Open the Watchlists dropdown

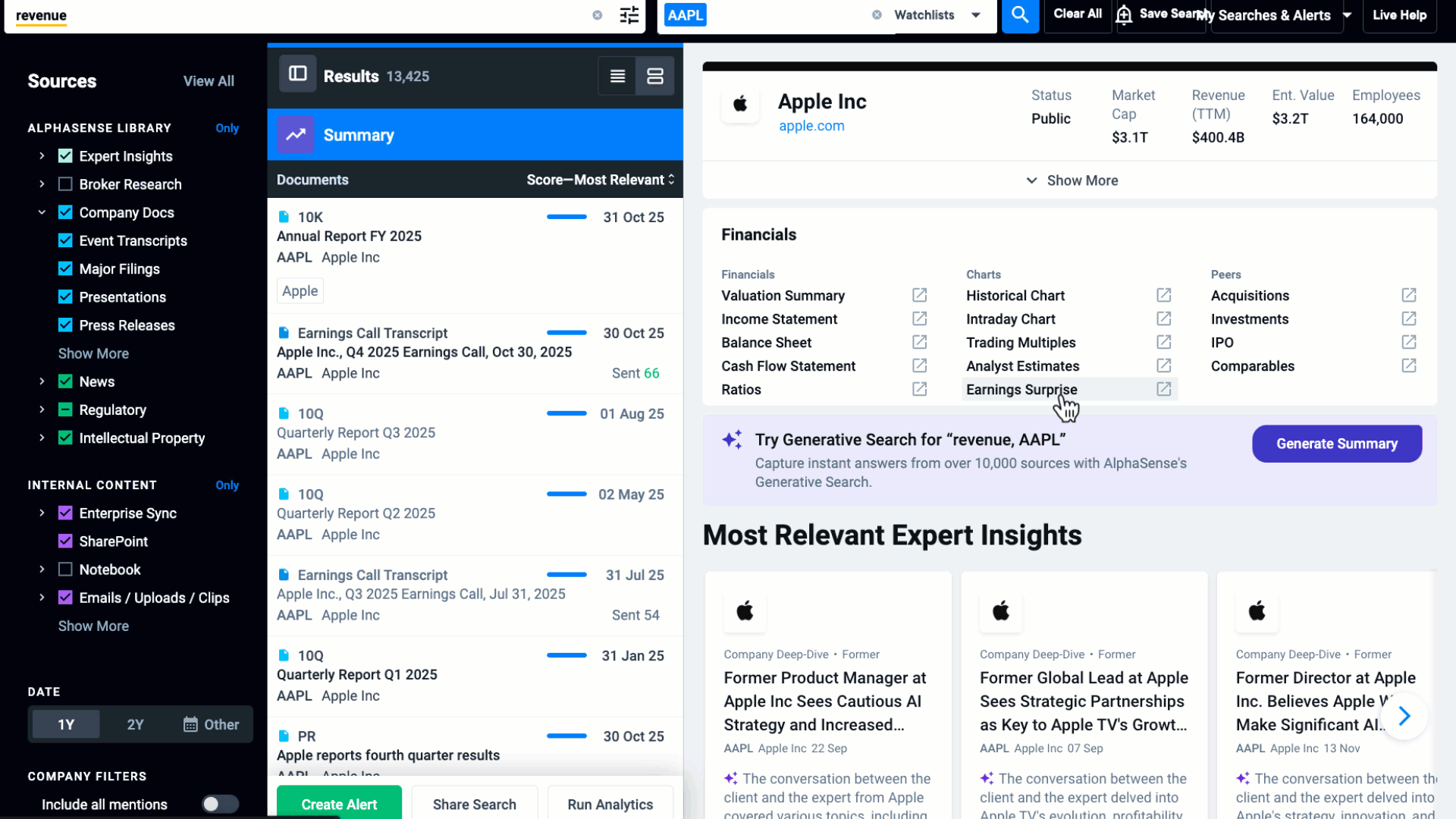(x=975, y=14)
